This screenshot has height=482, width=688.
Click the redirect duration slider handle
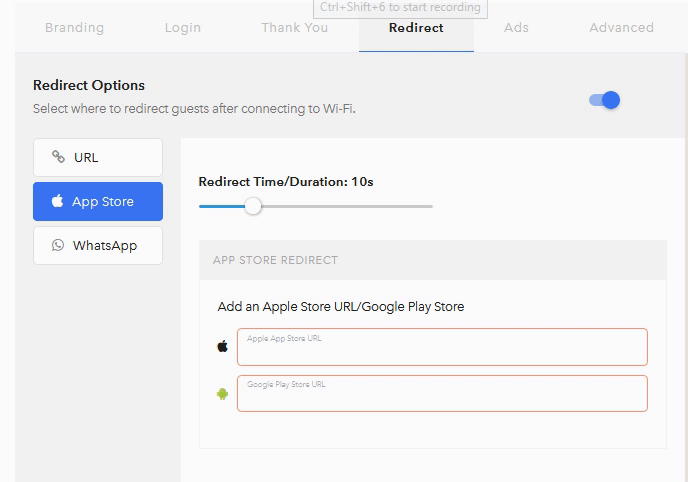[x=253, y=206]
